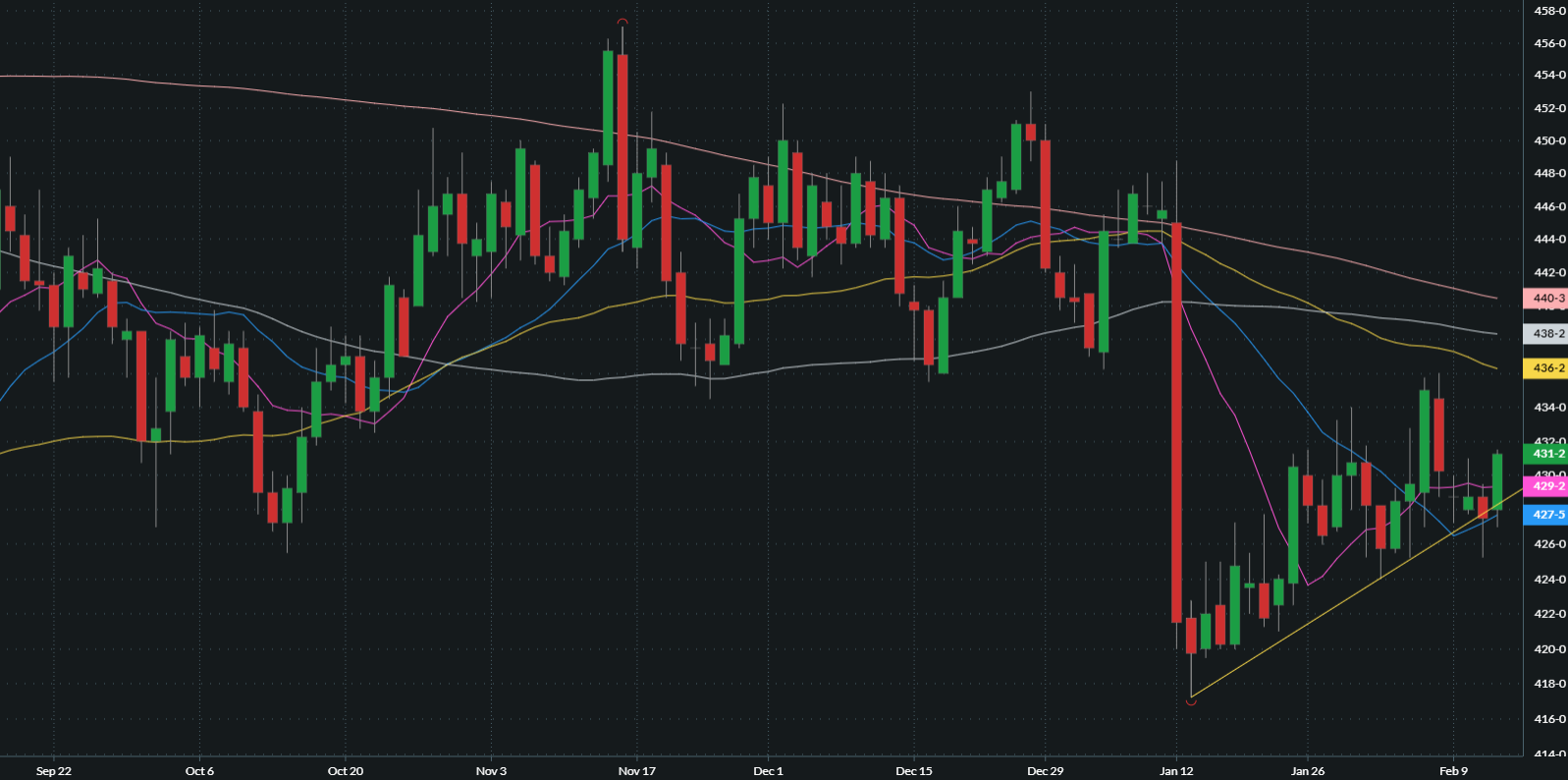Select the 448-0 price axis label
This screenshot has width=1568, height=780.
coord(1550,173)
